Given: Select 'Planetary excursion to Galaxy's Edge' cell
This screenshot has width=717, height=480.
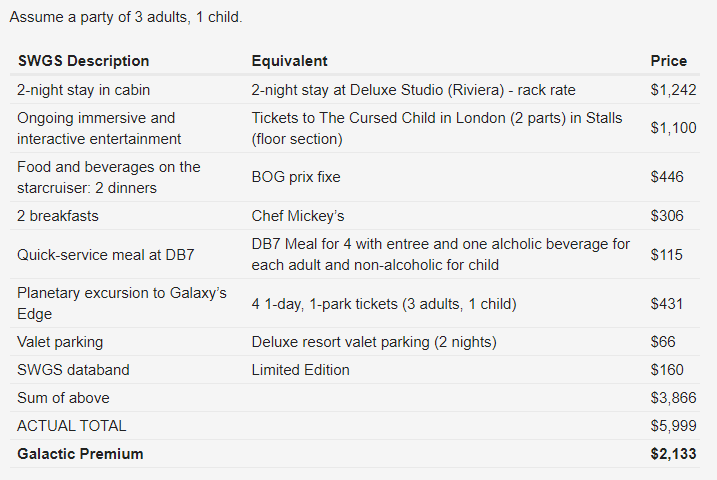Looking at the screenshot, I should click(x=122, y=304).
